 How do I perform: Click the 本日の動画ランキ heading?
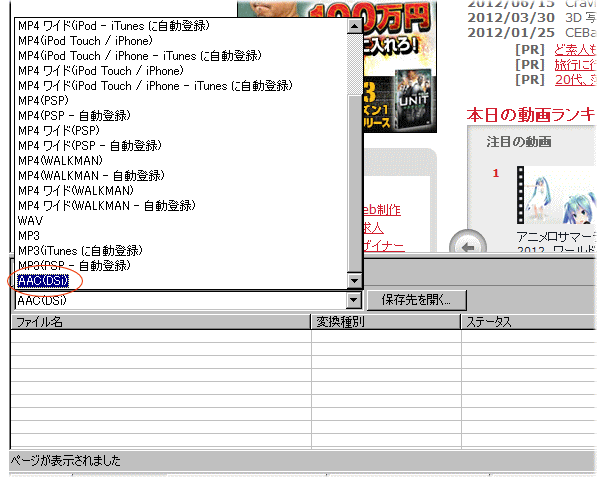531,115
